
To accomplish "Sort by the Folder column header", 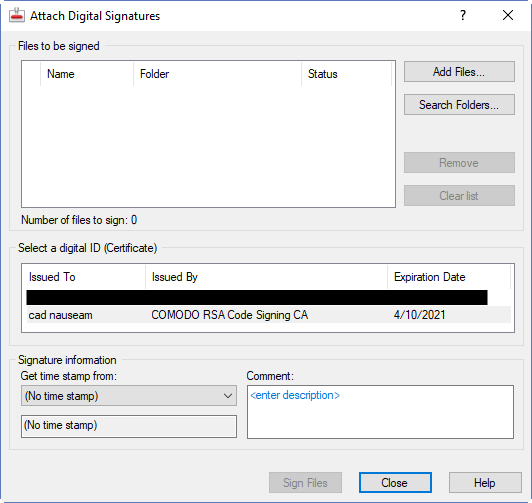I will 217,74.
